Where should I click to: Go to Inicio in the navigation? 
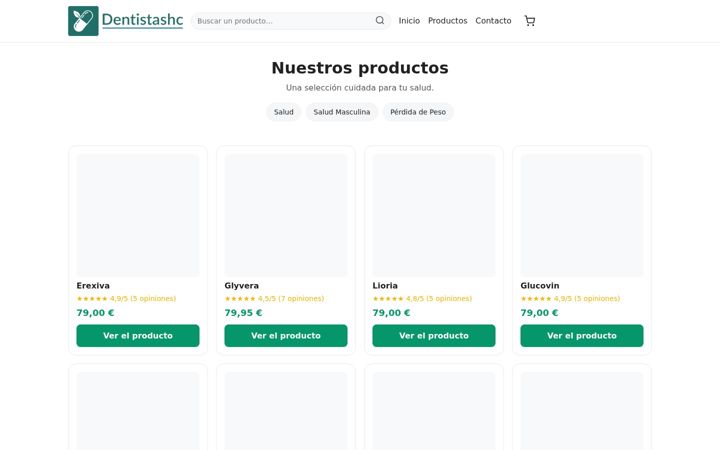tap(409, 21)
